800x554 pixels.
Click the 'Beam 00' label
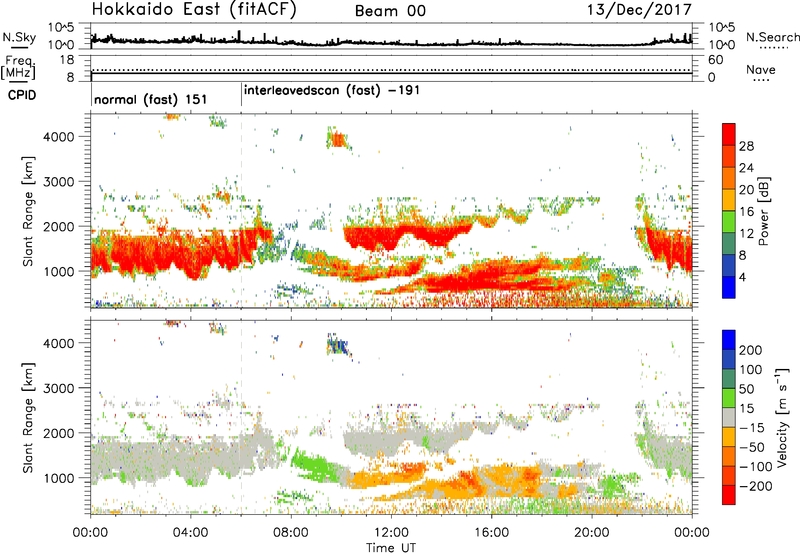390,11
